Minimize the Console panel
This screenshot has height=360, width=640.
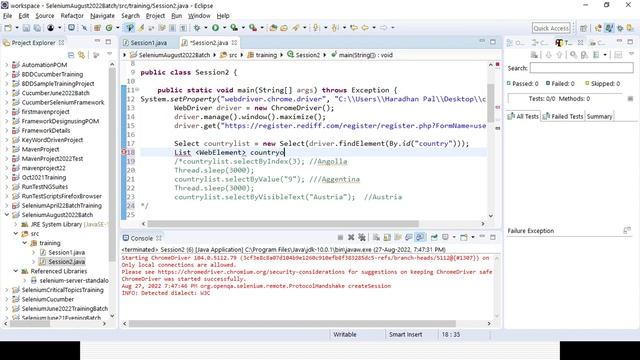pyautogui.click(x=482, y=237)
